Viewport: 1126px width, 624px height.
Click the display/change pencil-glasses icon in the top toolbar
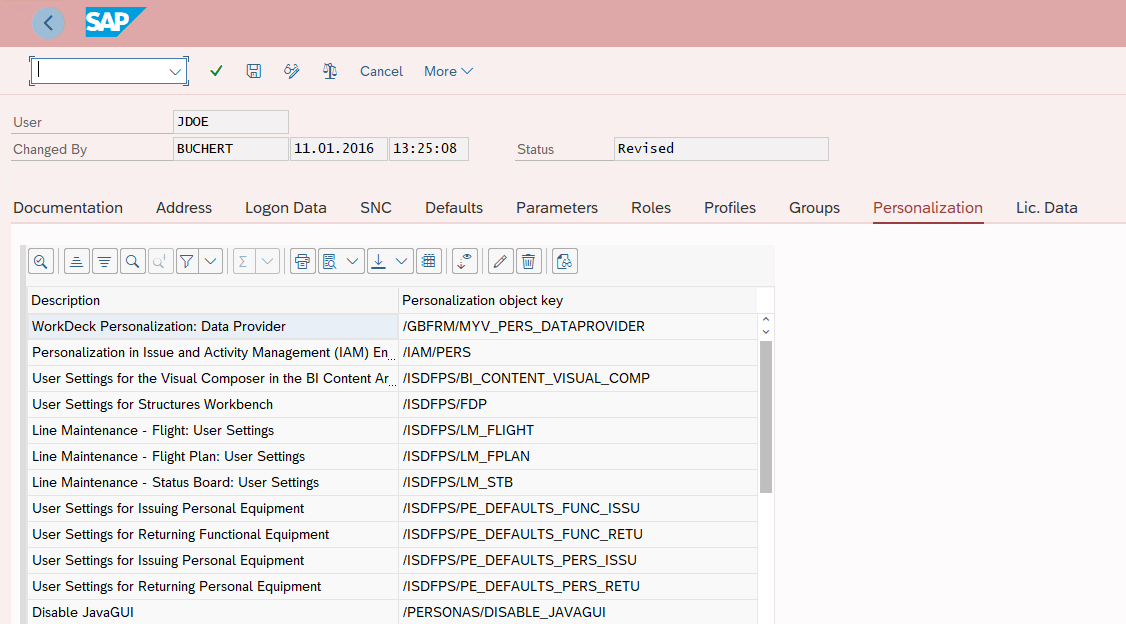click(x=292, y=71)
